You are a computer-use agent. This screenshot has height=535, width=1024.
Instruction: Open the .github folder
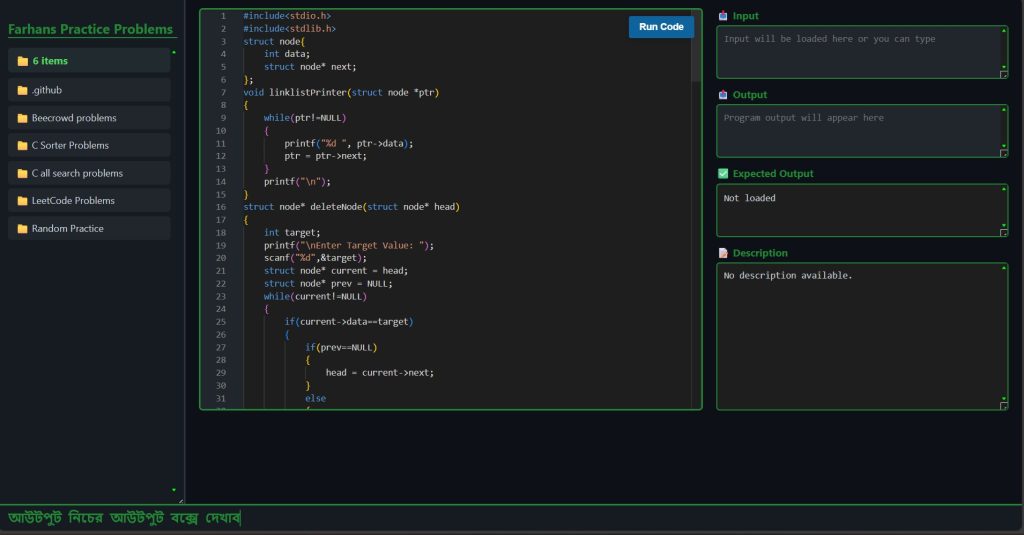(x=47, y=90)
